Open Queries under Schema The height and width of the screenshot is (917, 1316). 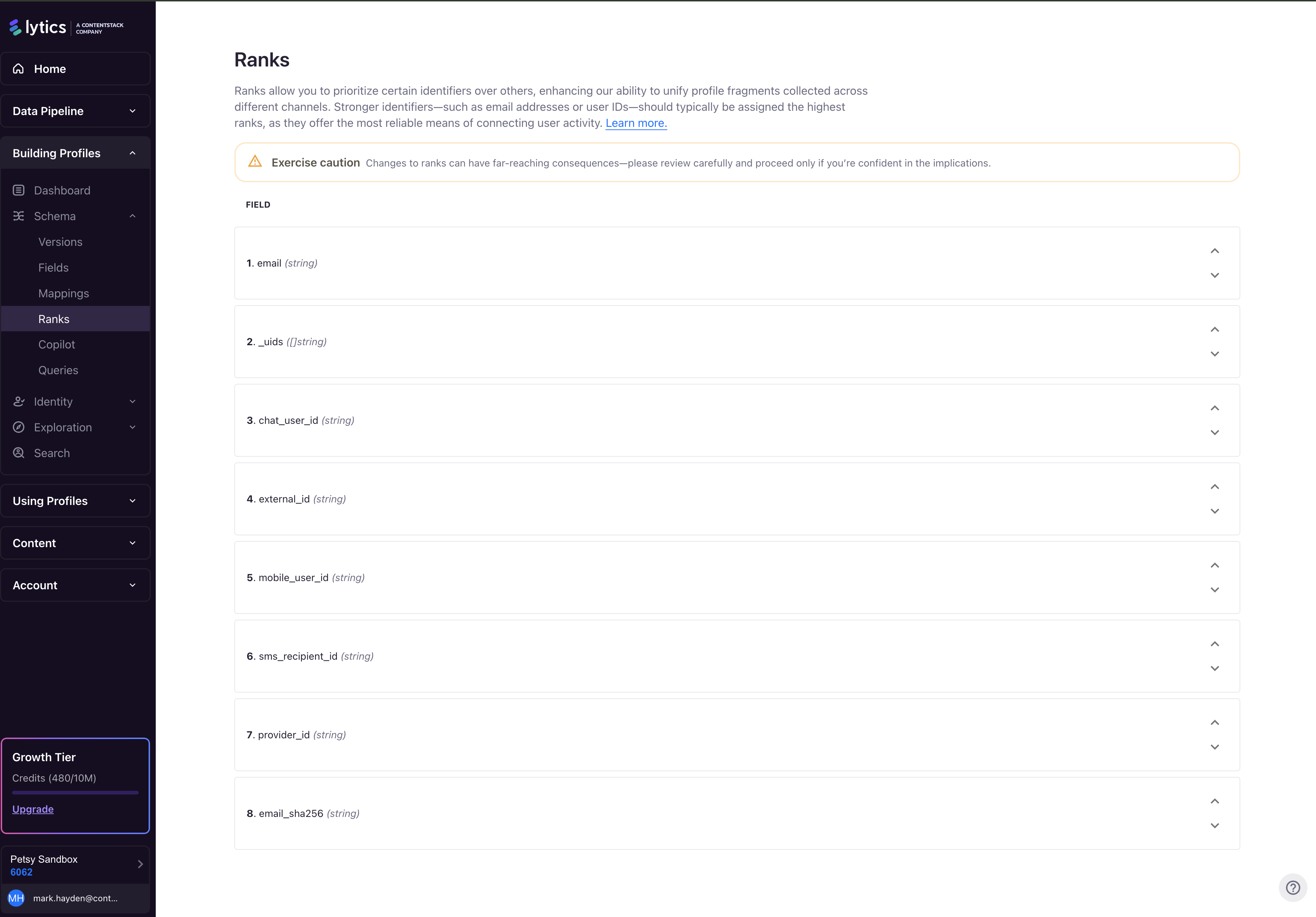tap(59, 371)
